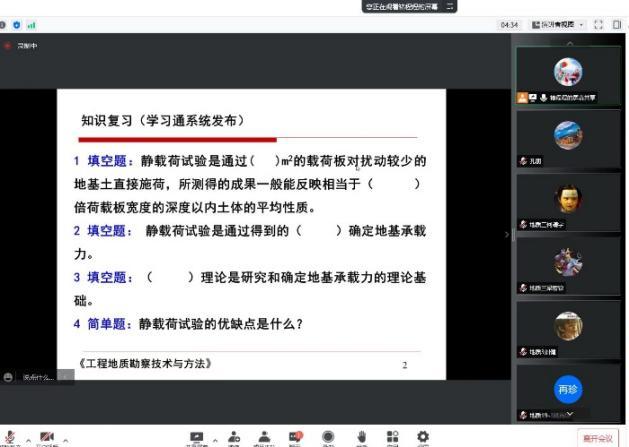Expand the camera options arrow
The width and height of the screenshot is (629, 447).
click(66, 437)
